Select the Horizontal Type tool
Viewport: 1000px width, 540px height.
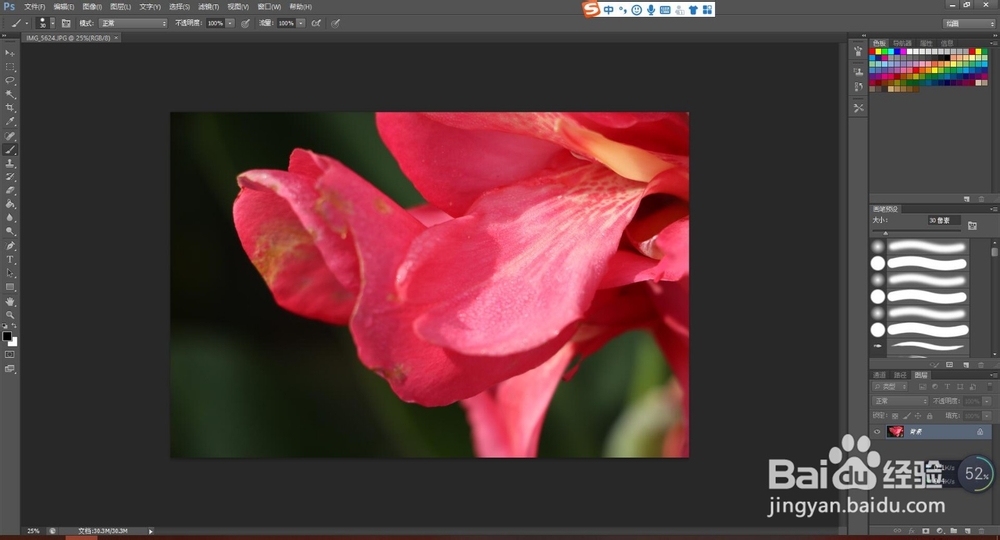click(x=10, y=259)
